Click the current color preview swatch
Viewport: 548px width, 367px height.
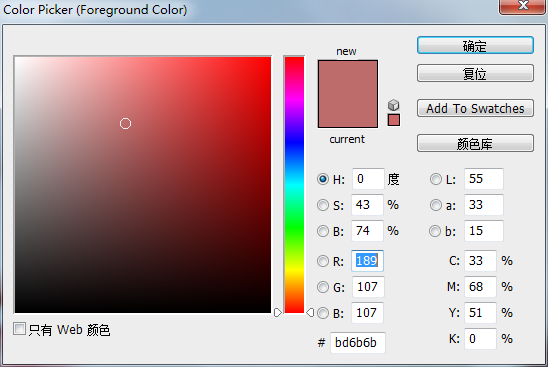click(348, 110)
